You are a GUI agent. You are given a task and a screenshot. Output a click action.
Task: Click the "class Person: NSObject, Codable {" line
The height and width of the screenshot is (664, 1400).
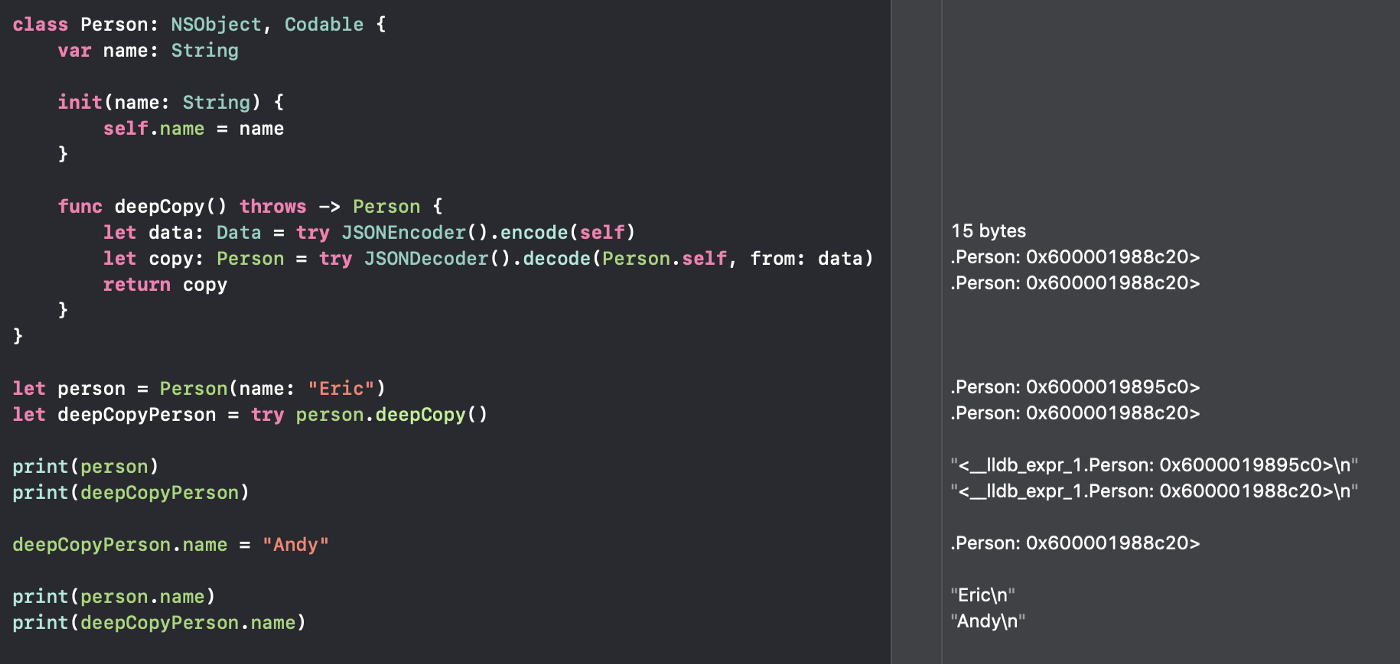[x=199, y=25]
